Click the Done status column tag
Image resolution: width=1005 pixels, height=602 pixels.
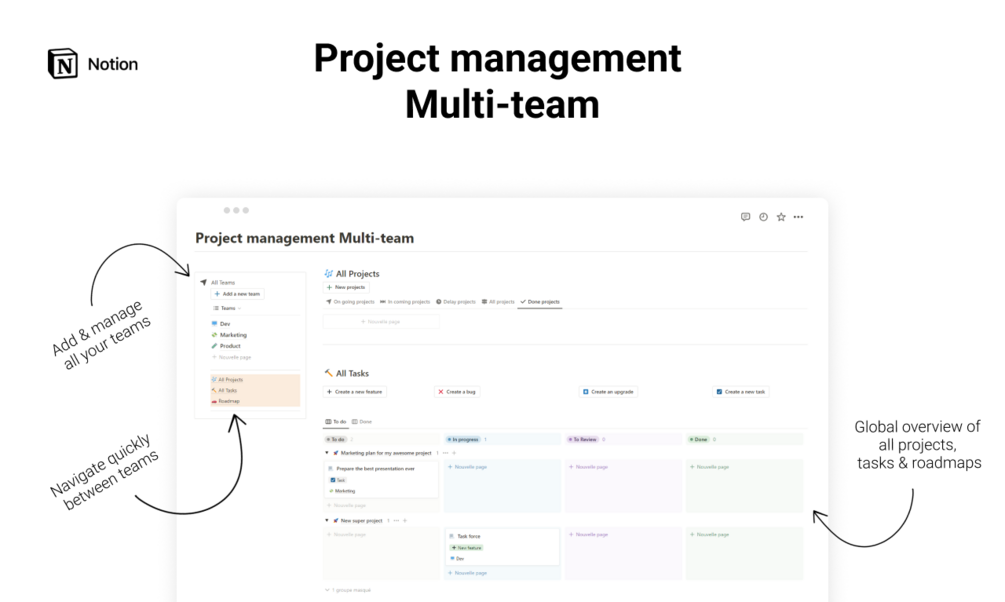coord(699,440)
